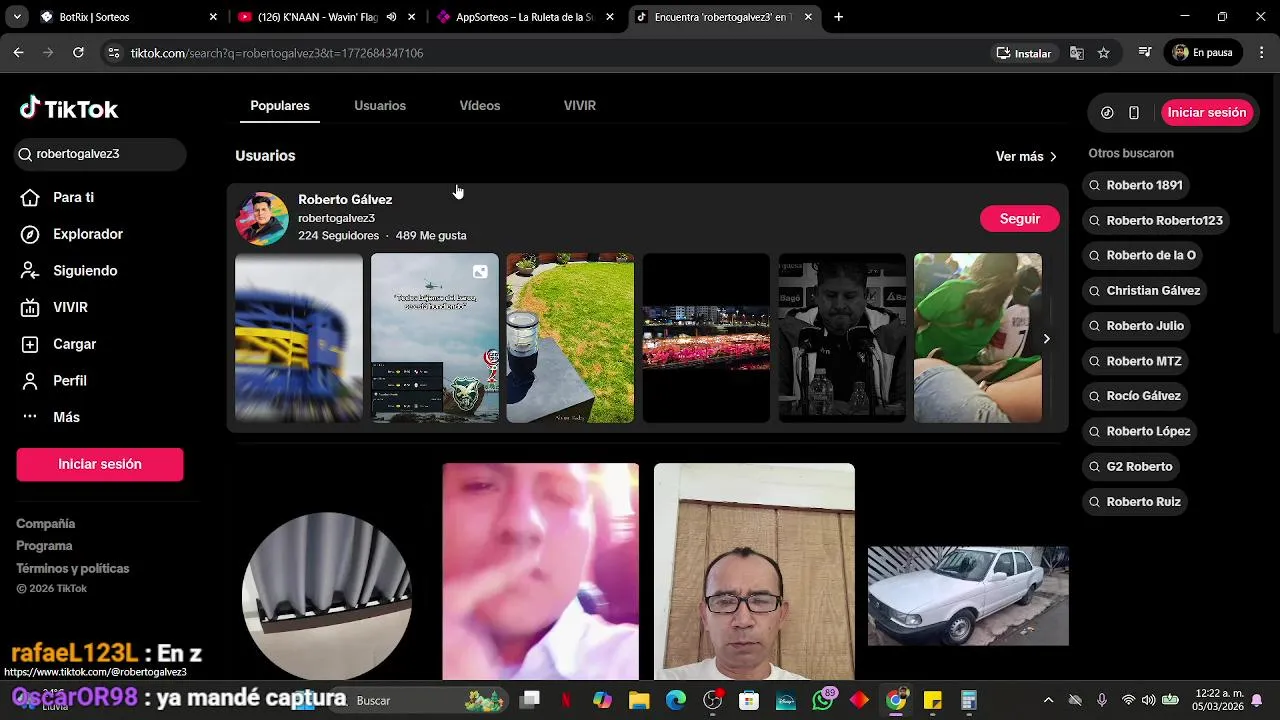Search suggestion Roberto 1891
Screen dimensions: 1280x720
click(1135, 186)
